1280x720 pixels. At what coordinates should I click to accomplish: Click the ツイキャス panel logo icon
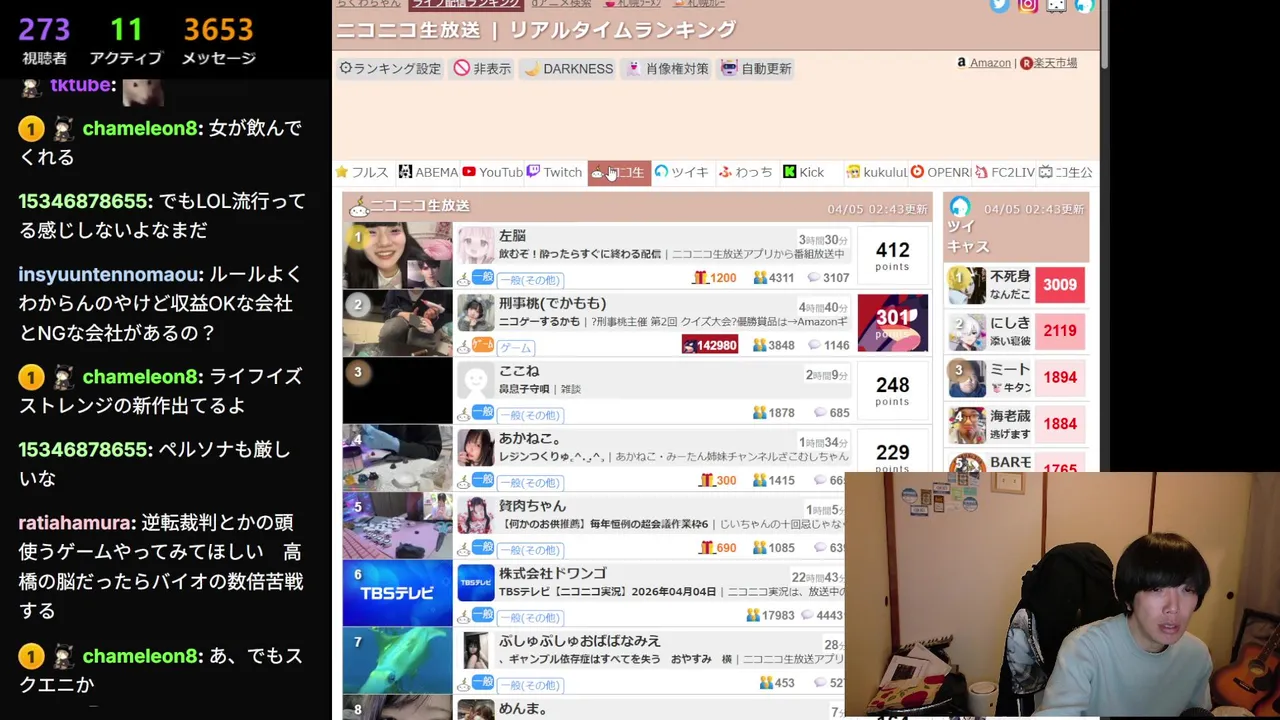(960, 207)
